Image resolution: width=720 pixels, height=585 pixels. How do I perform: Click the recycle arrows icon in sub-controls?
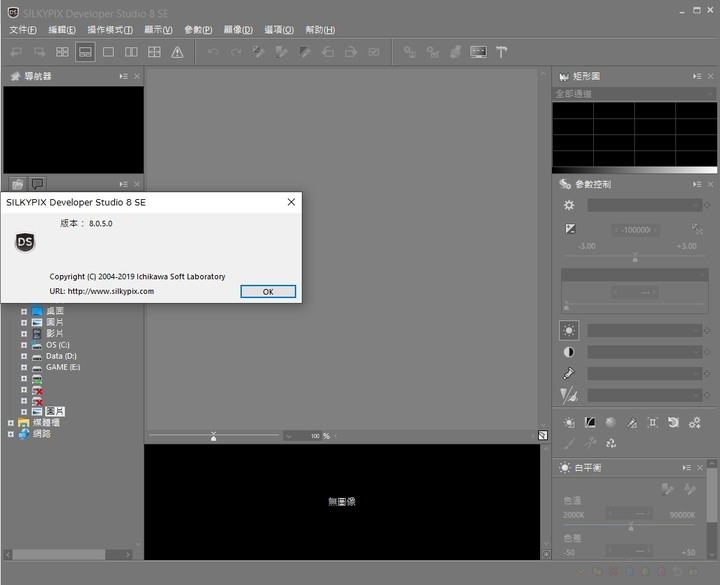pyautogui.click(x=611, y=444)
